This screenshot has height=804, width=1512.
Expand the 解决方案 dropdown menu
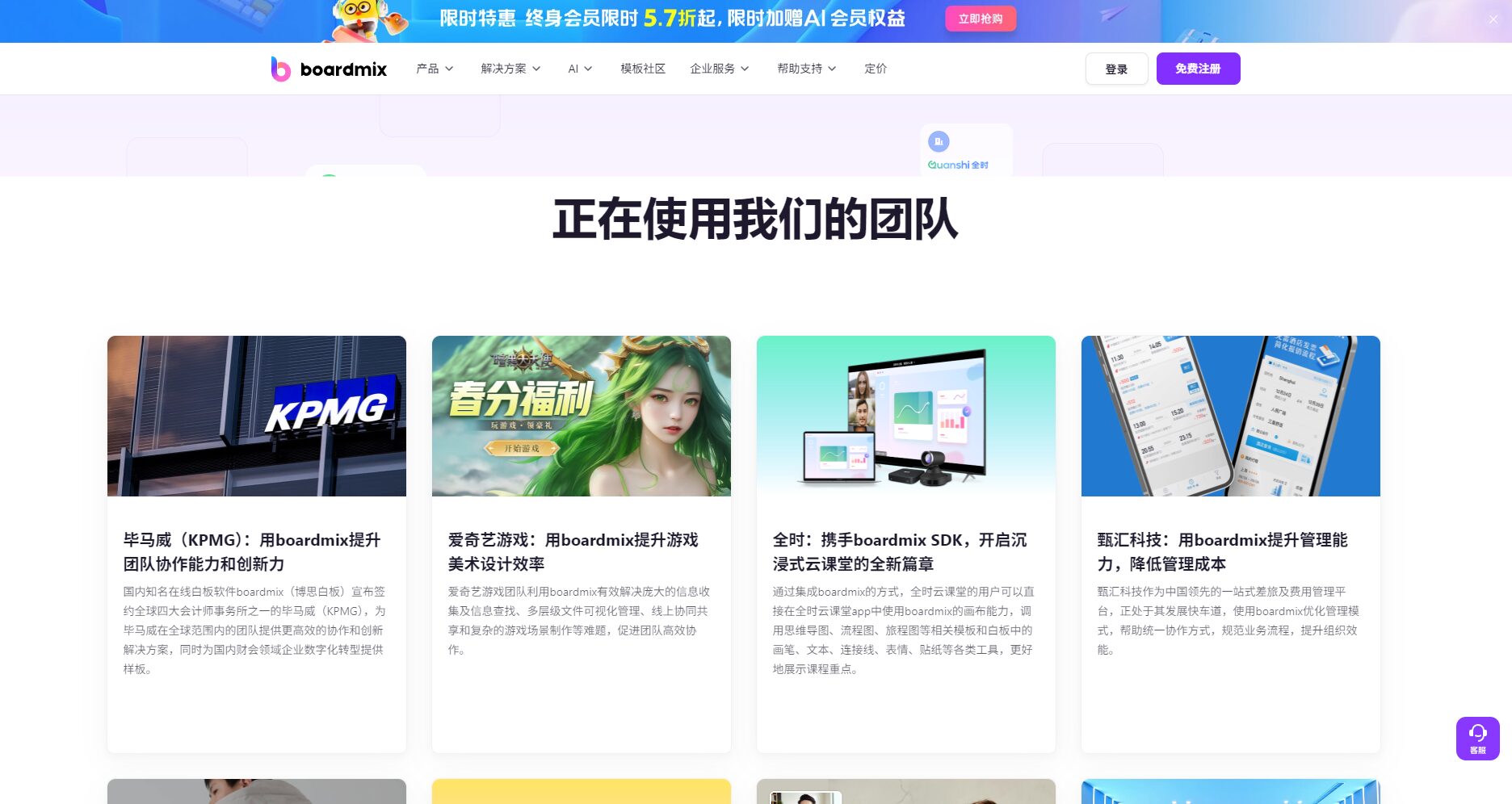(x=510, y=69)
